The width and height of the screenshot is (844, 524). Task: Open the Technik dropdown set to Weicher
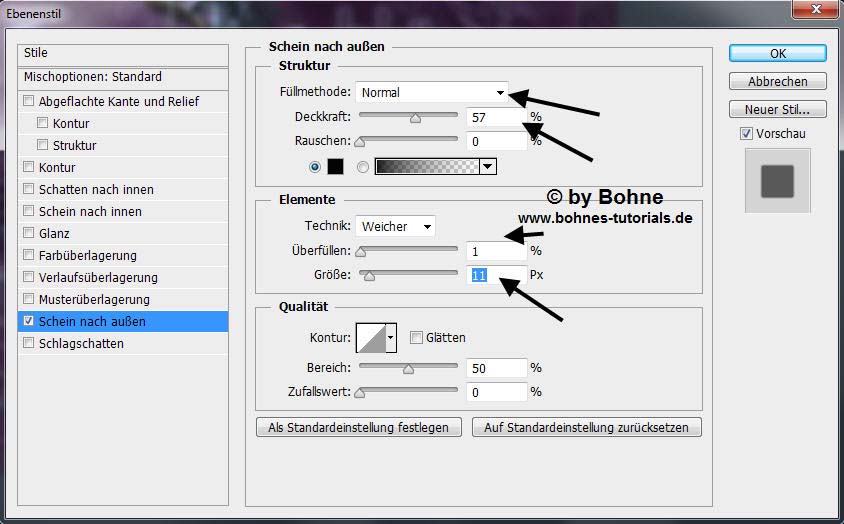coord(395,227)
